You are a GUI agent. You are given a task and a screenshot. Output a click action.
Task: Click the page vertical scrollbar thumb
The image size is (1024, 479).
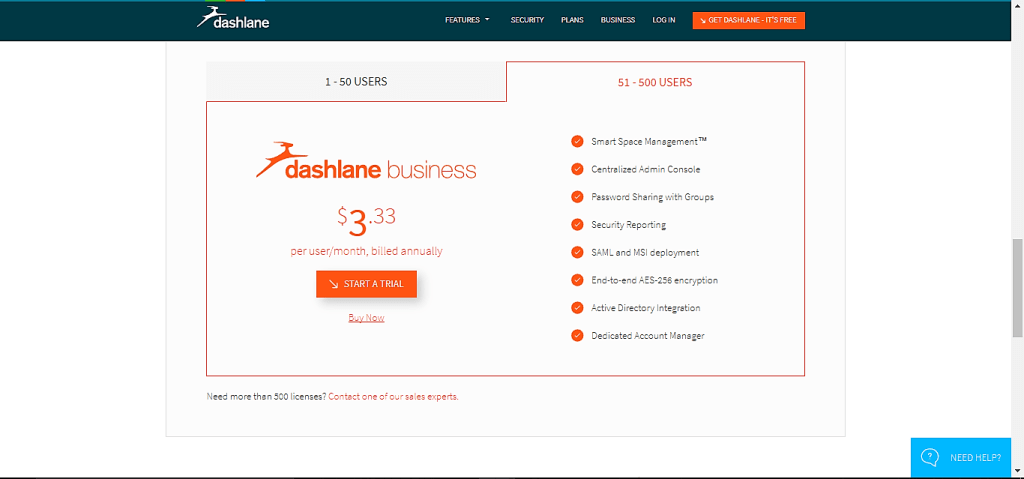(x=1017, y=288)
